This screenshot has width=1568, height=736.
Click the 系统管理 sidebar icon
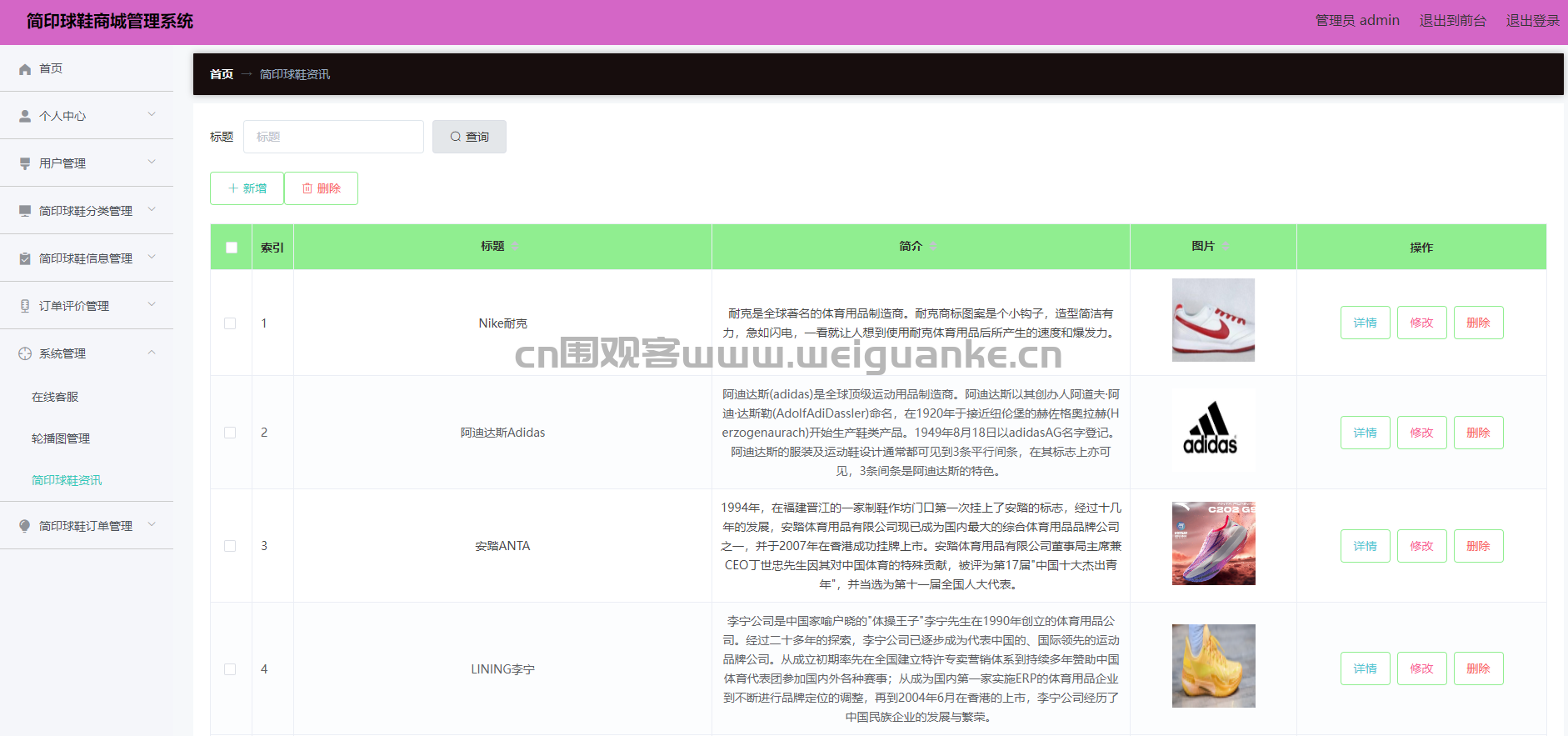[25, 354]
